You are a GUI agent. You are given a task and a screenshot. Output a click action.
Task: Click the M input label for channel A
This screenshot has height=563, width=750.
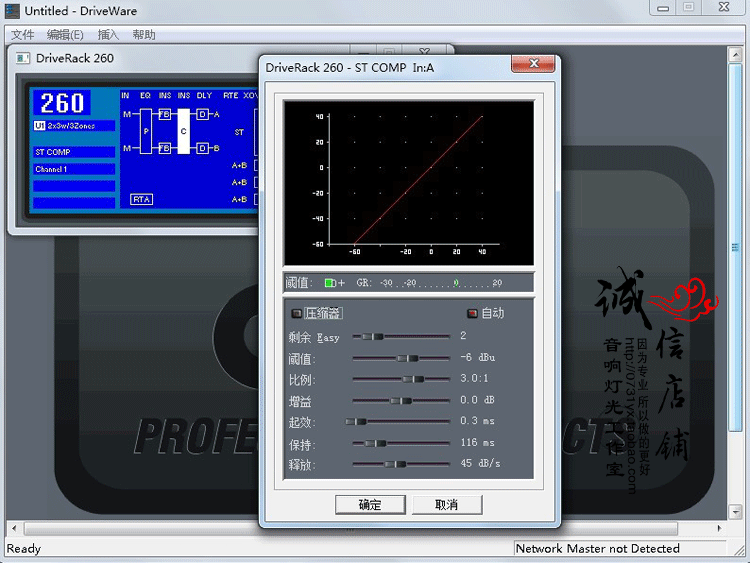127,114
